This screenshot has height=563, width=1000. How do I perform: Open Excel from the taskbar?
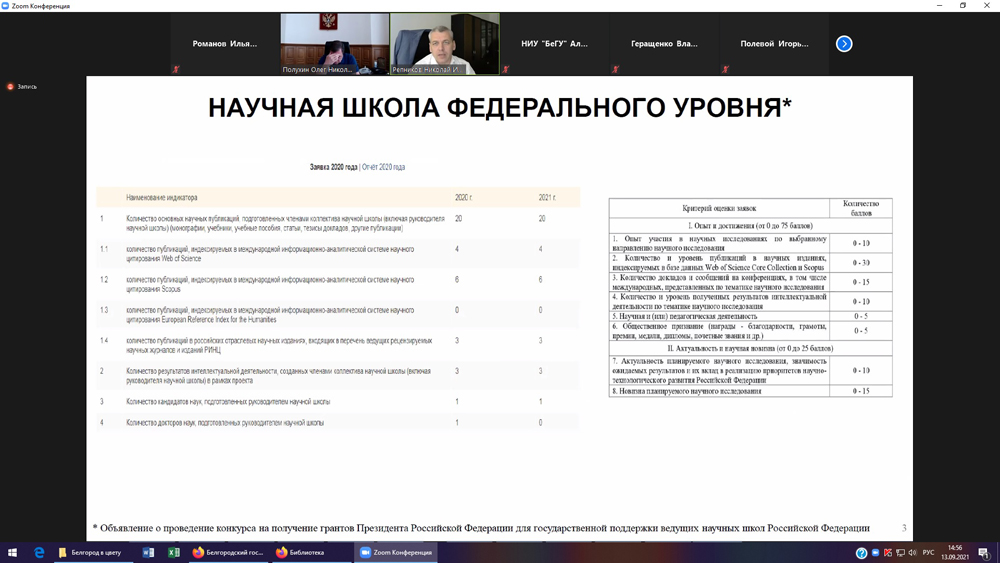tap(174, 552)
